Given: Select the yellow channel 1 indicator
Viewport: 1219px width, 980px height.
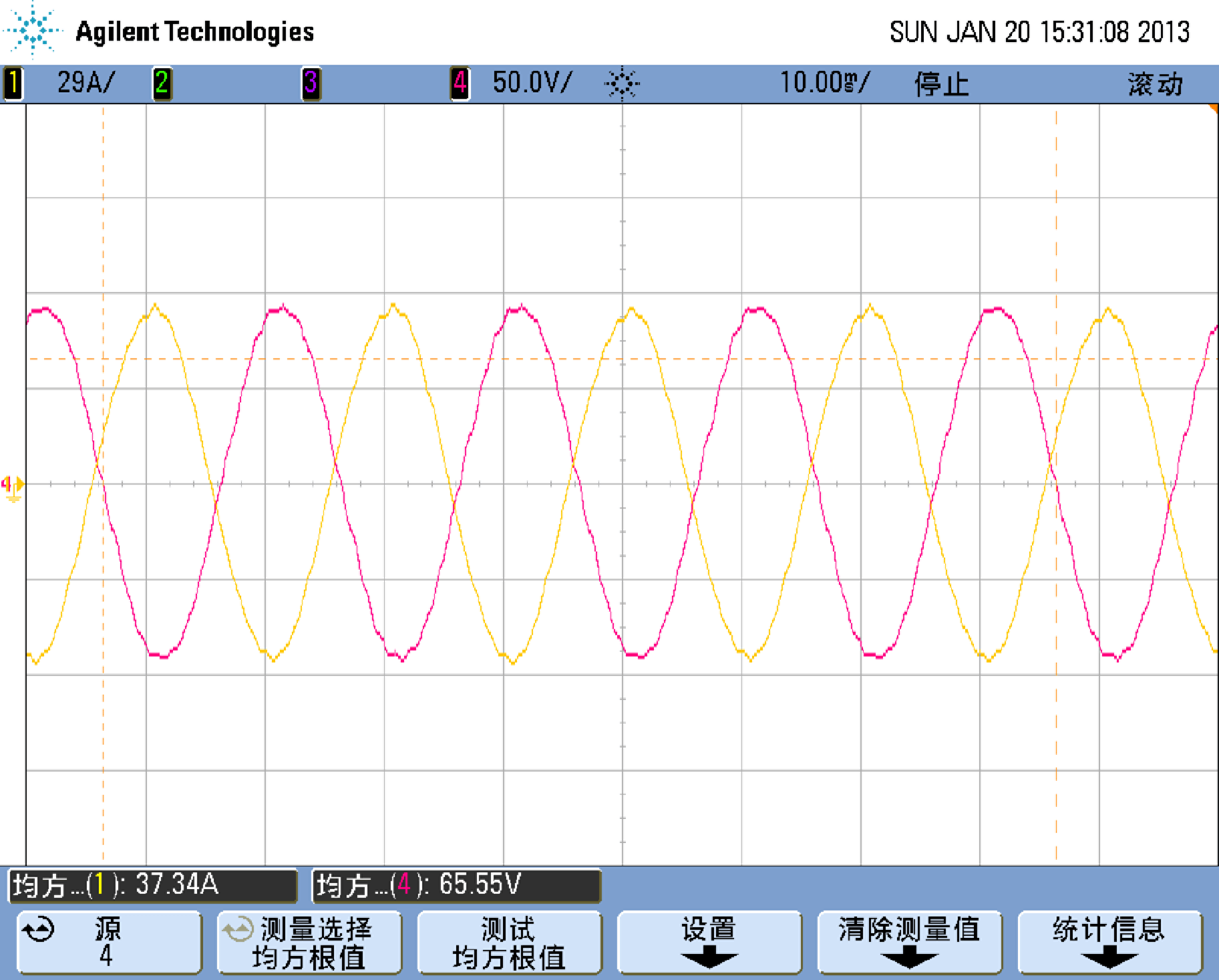Looking at the screenshot, I should coord(13,84).
